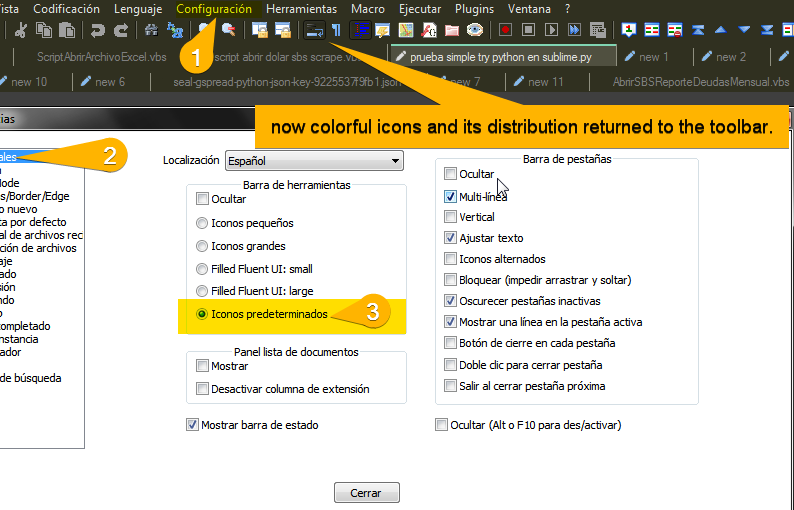This screenshot has width=794, height=510.
Task: Open the Codificación menu
Action: 66,9
